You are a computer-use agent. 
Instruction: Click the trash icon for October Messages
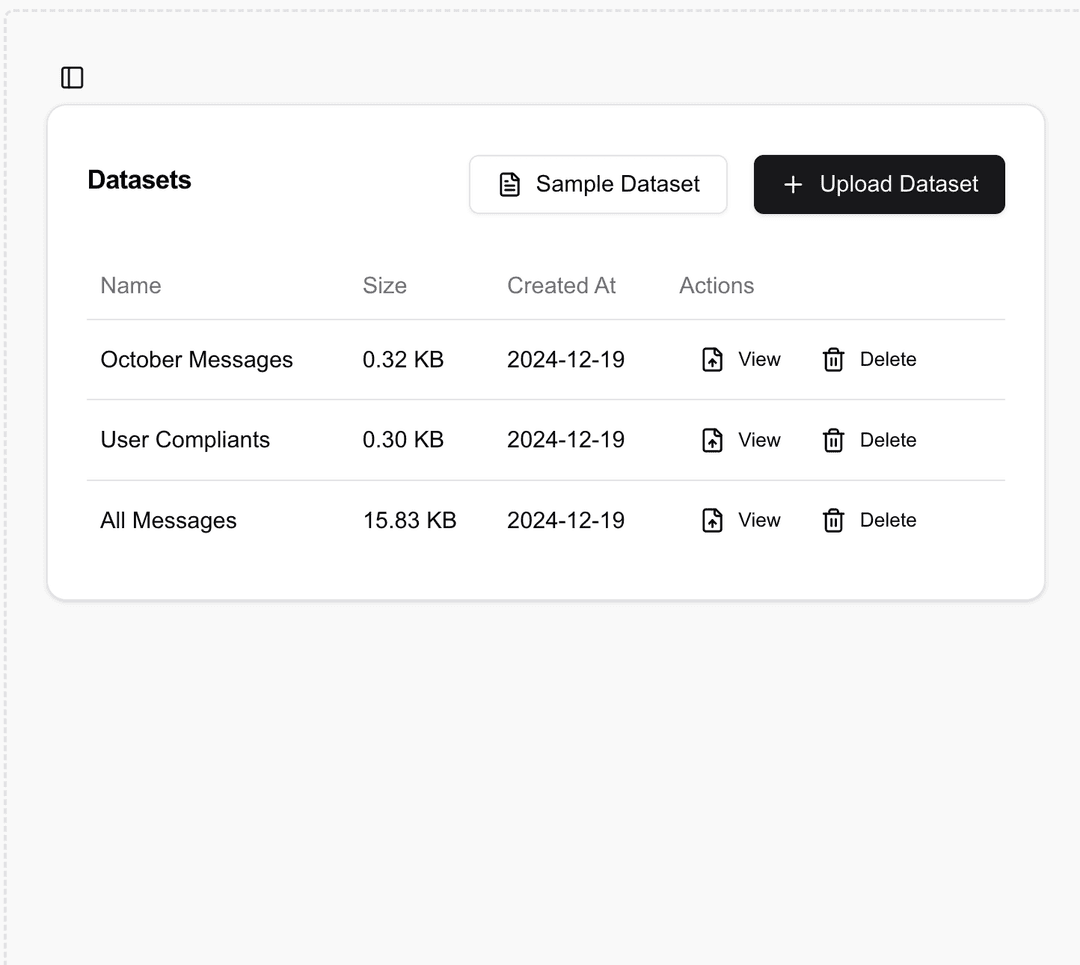click(x=833, y=360)
